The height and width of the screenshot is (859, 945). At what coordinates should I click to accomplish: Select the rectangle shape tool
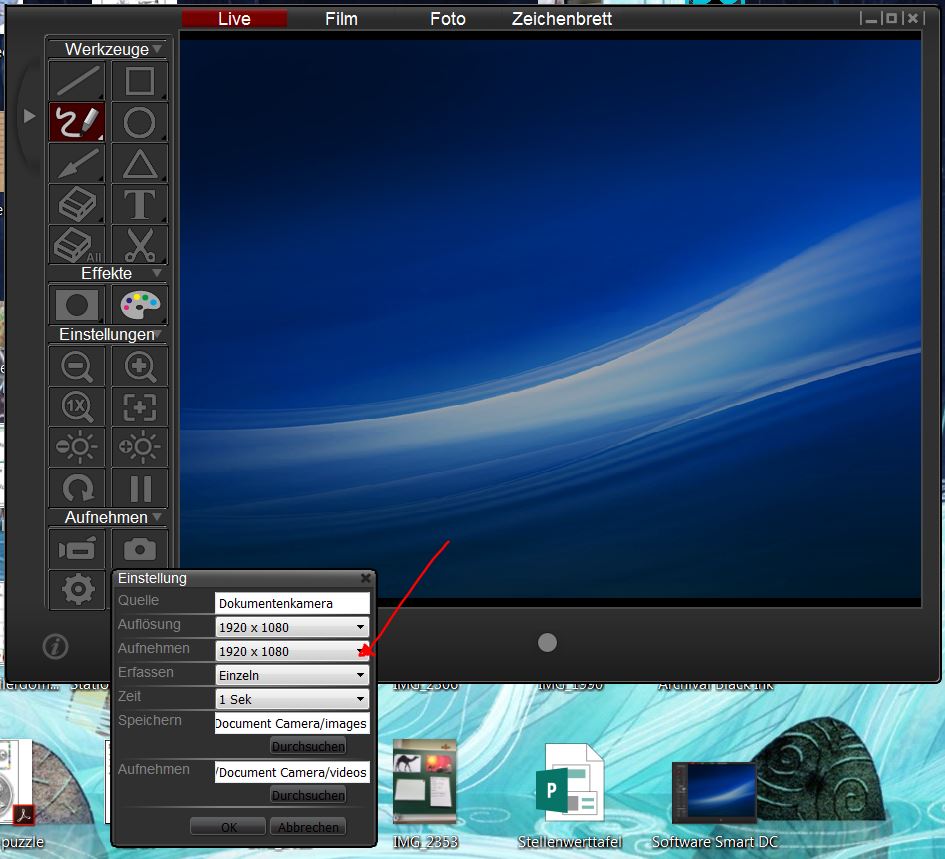coord(139,81)
